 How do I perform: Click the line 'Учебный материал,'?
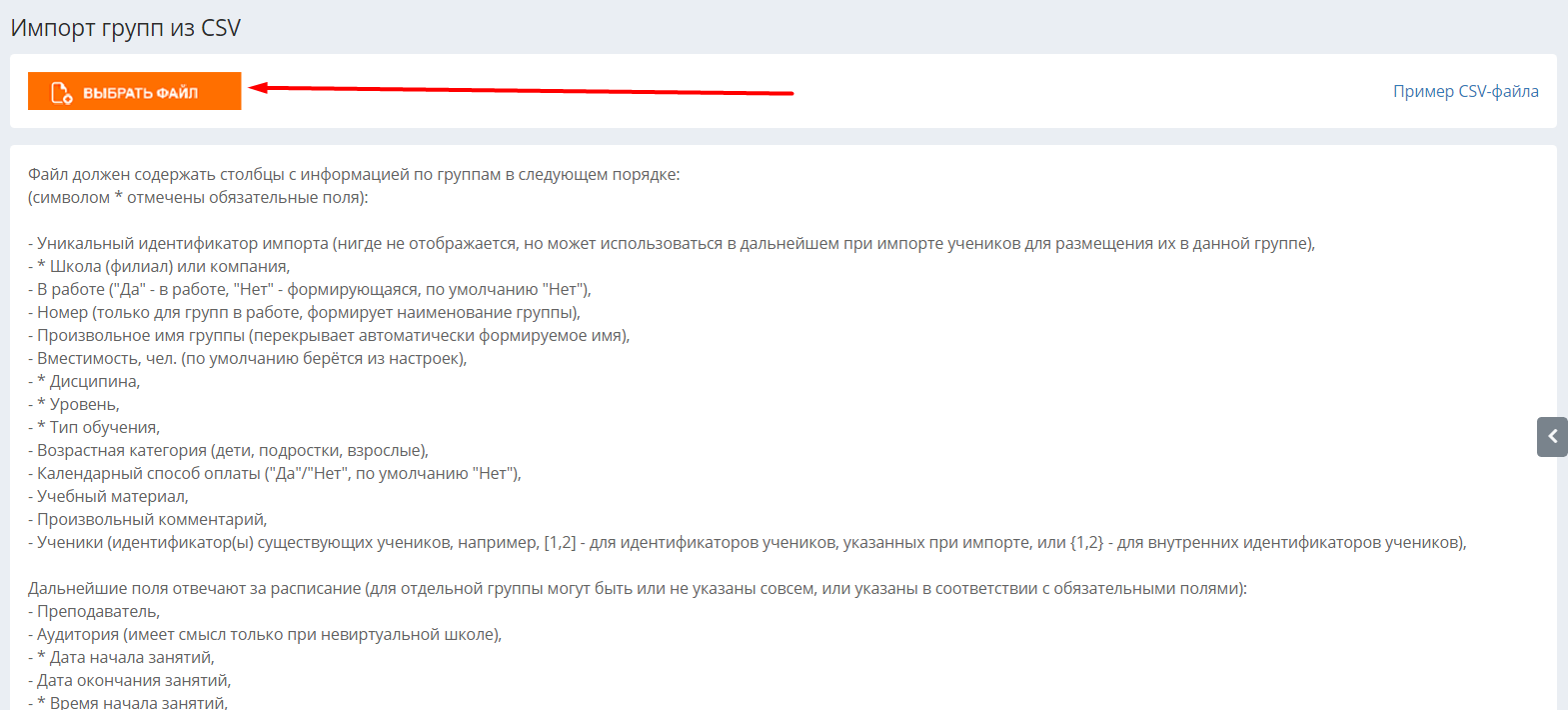tap(108, 496)
